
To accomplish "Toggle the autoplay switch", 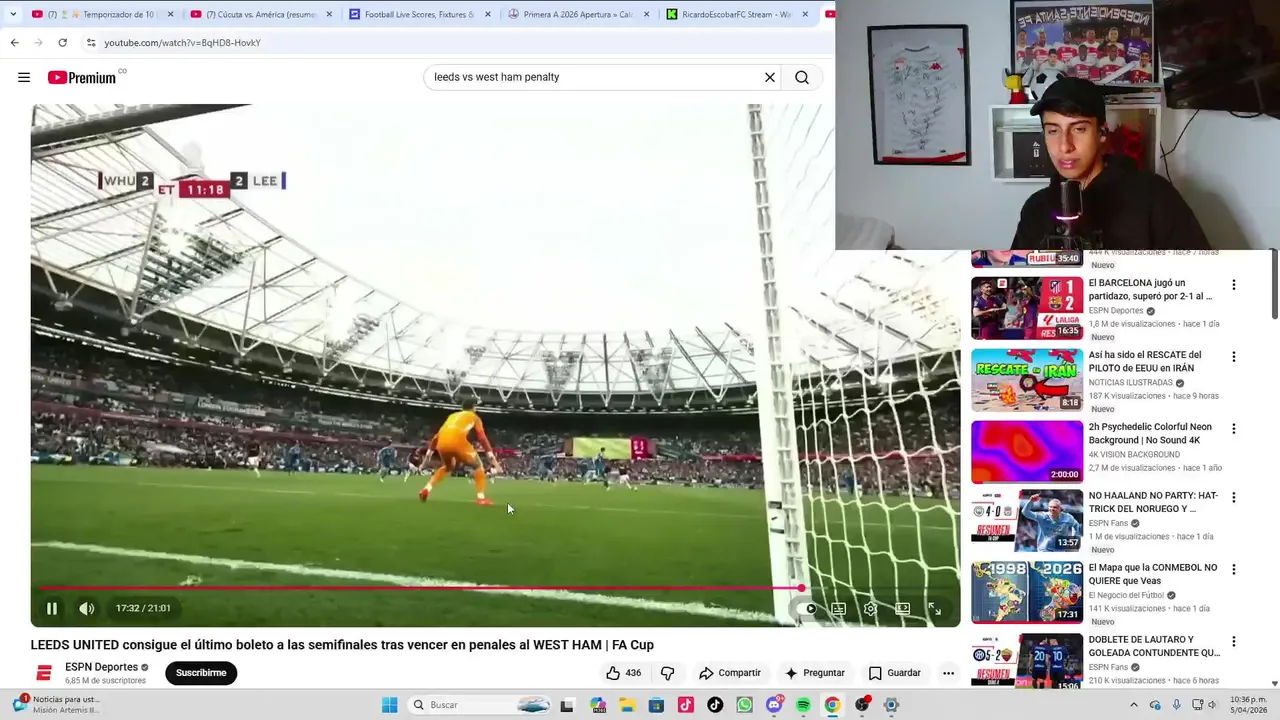I will pos(807,608).
